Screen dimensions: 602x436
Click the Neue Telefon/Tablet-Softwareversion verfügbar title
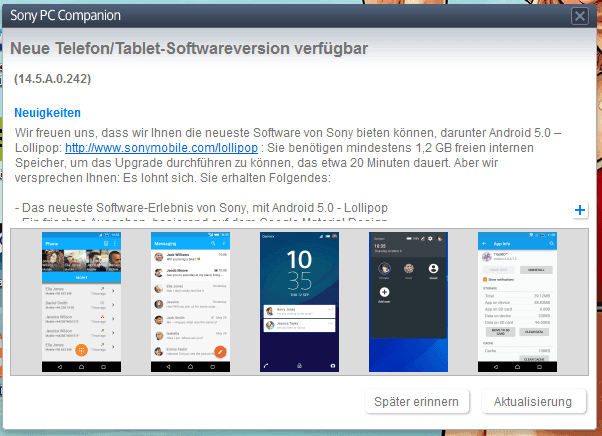(189, 49)
